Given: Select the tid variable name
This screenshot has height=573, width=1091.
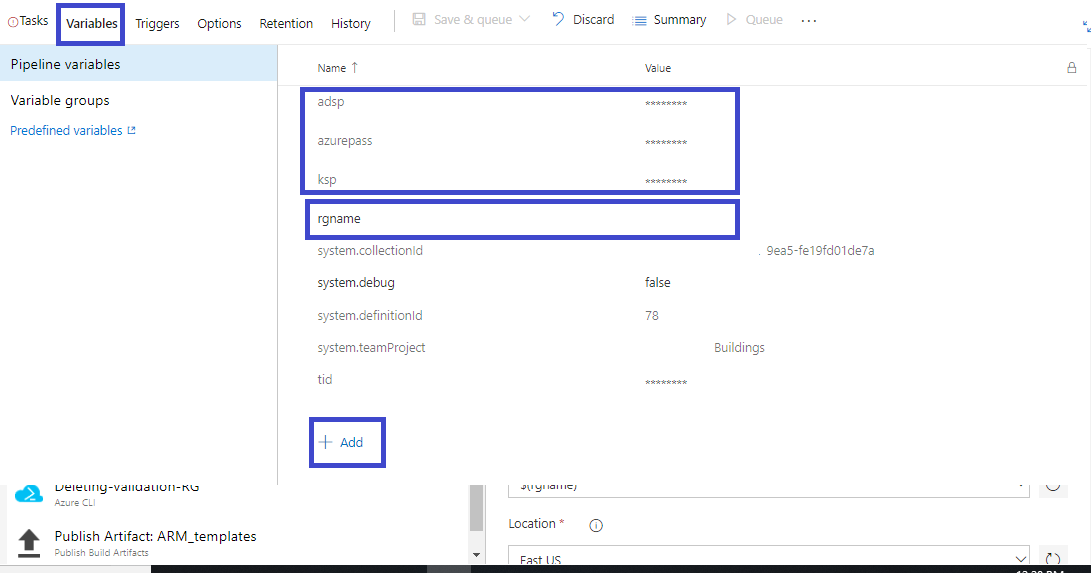Looking at the screenshot, I should coord(324,379).
